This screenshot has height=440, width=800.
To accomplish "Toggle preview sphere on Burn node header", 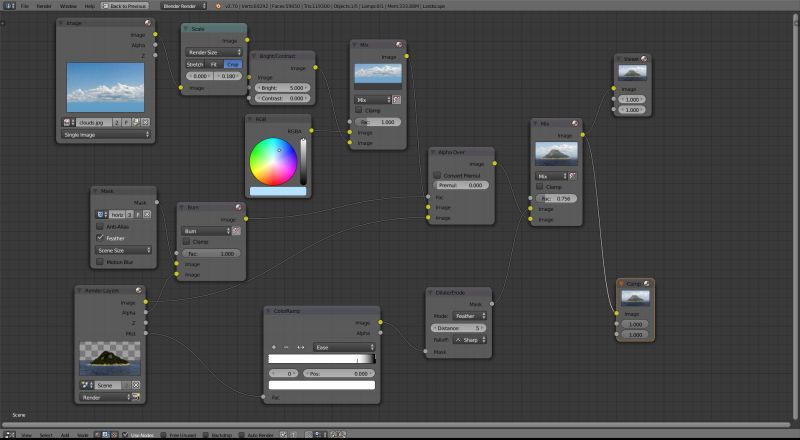I will click(238, 207).
